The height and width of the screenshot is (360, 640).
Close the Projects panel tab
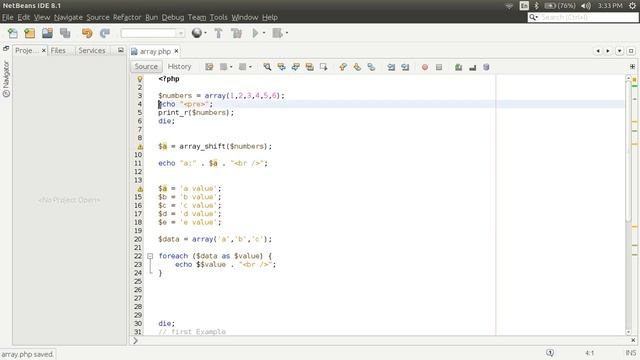[x=44, y=50]
